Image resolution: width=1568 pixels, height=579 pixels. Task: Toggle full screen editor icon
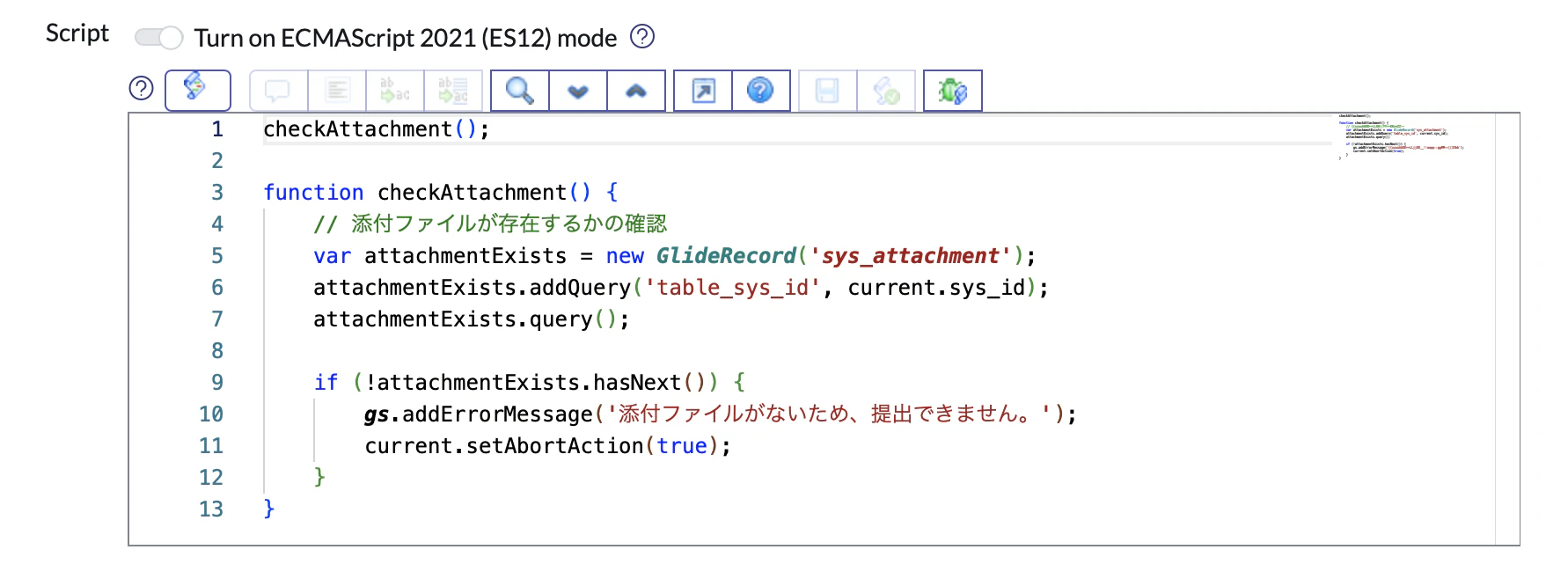click(x=703, y=90)
